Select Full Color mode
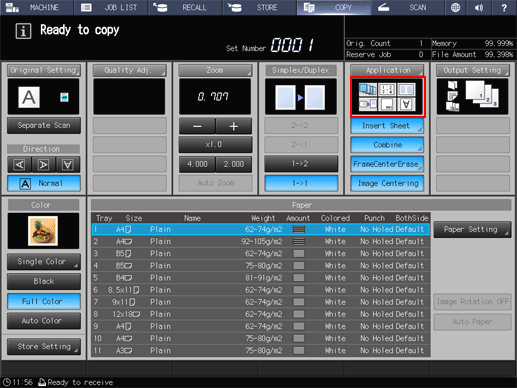 coord(44,301)
